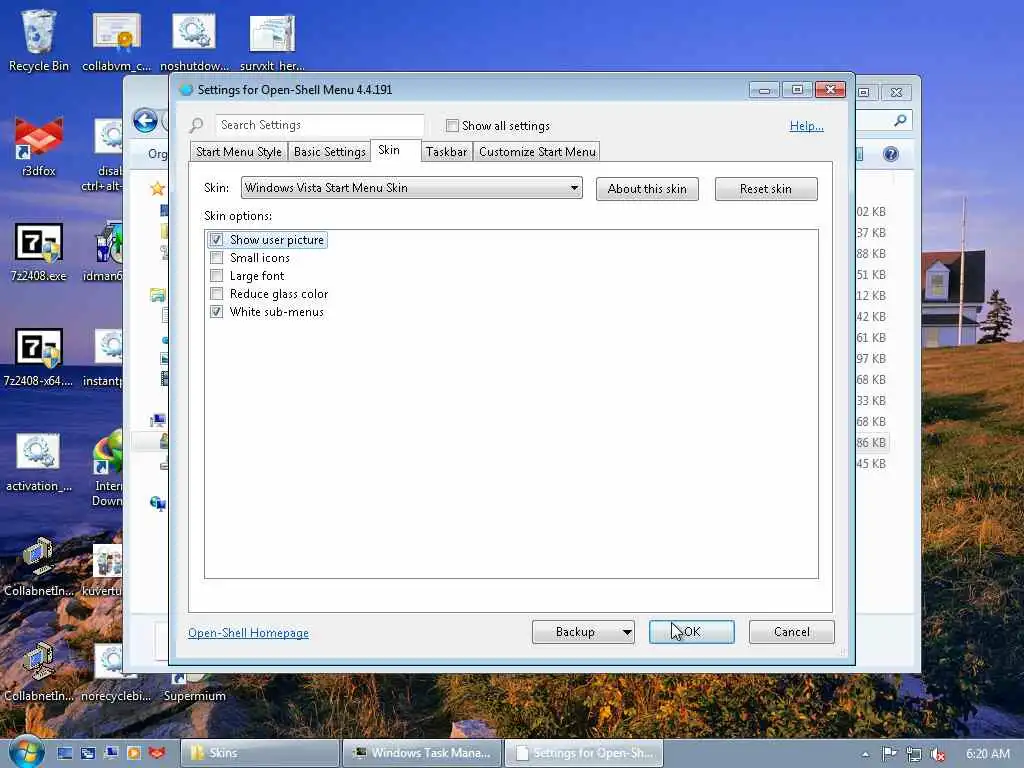Enable Reduce glass color option

point(216,294)
